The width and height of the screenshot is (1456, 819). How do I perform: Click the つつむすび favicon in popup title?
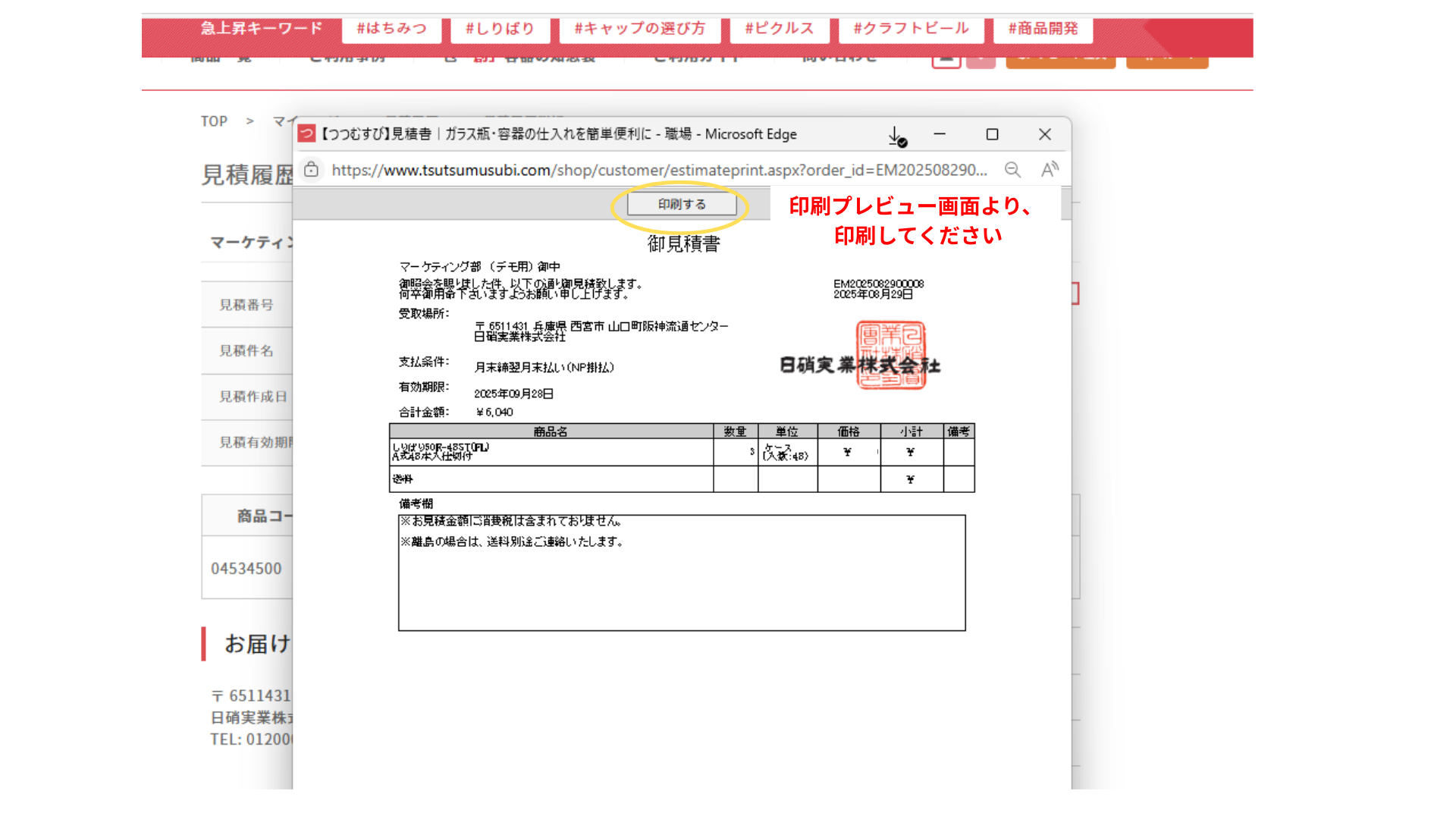coord(306,134)
